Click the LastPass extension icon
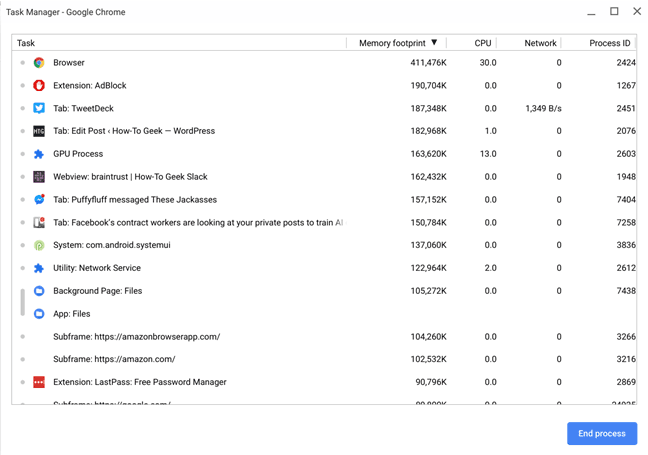648x455 pixels. click(x=39, y=382)
